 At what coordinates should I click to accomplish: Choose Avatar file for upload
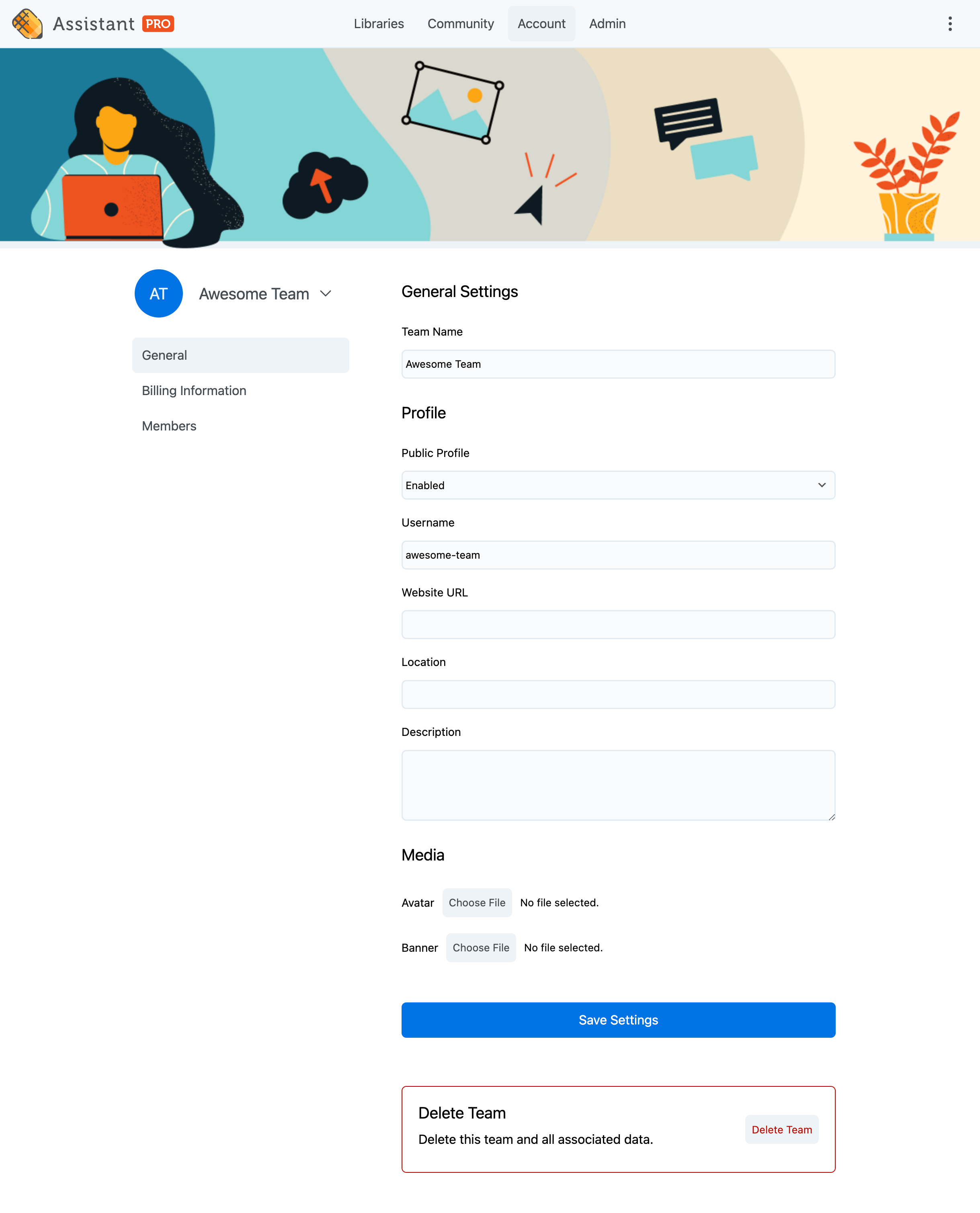(477, 902)
